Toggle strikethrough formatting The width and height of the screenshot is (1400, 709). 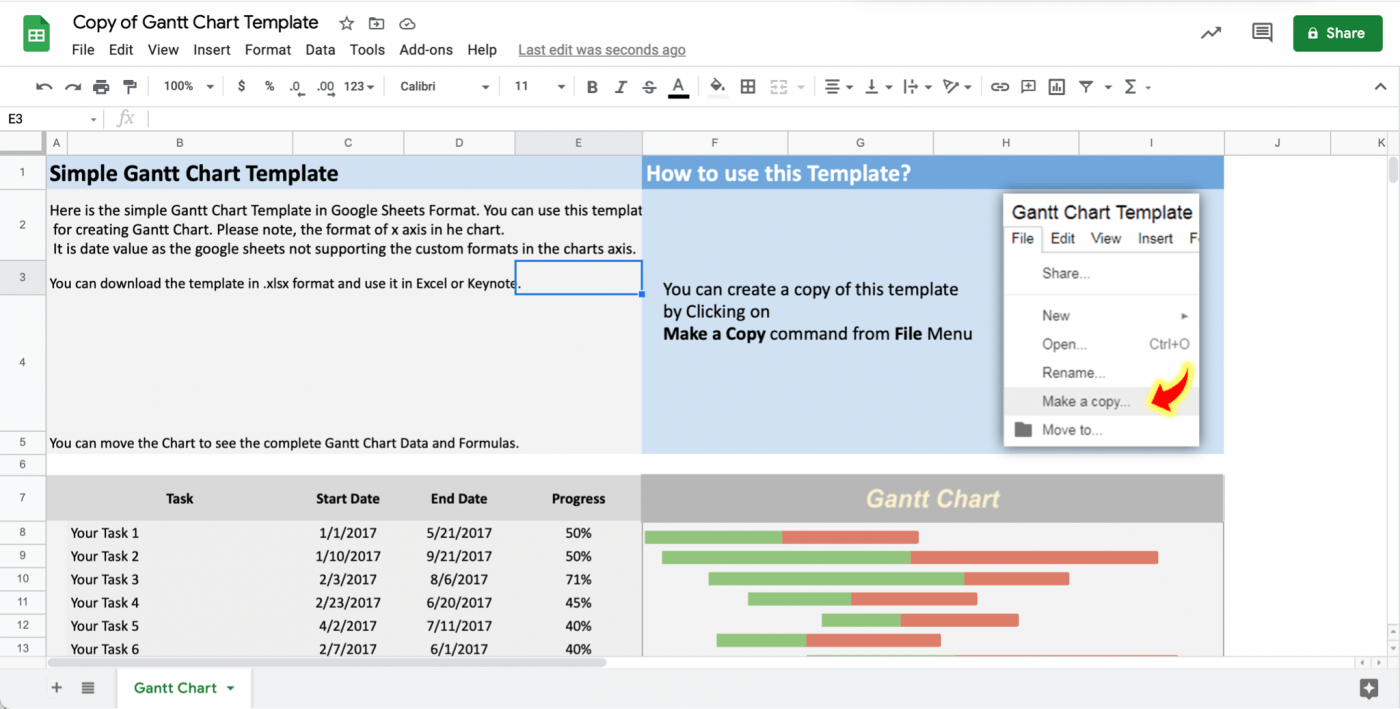pos(649,87)
